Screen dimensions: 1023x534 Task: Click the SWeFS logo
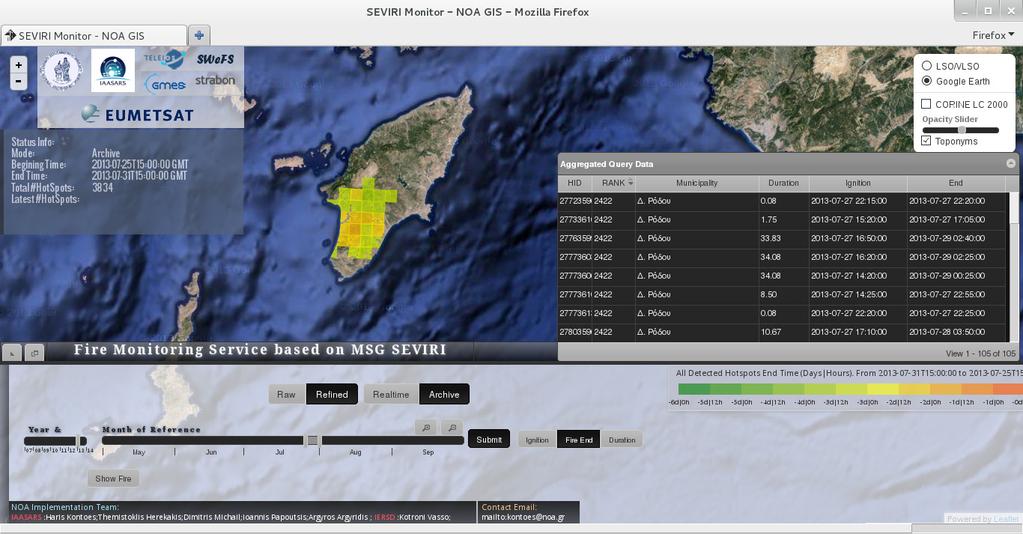pyautogui.click(x=215, y=59)
